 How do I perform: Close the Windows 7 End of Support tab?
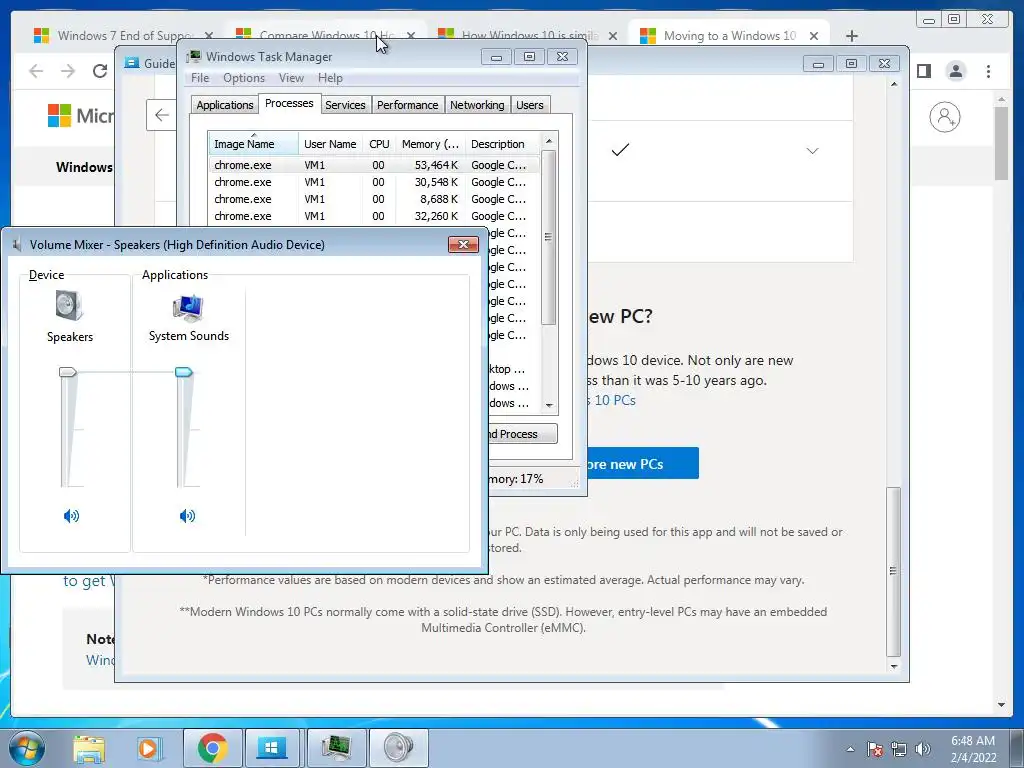click(208, 36)
